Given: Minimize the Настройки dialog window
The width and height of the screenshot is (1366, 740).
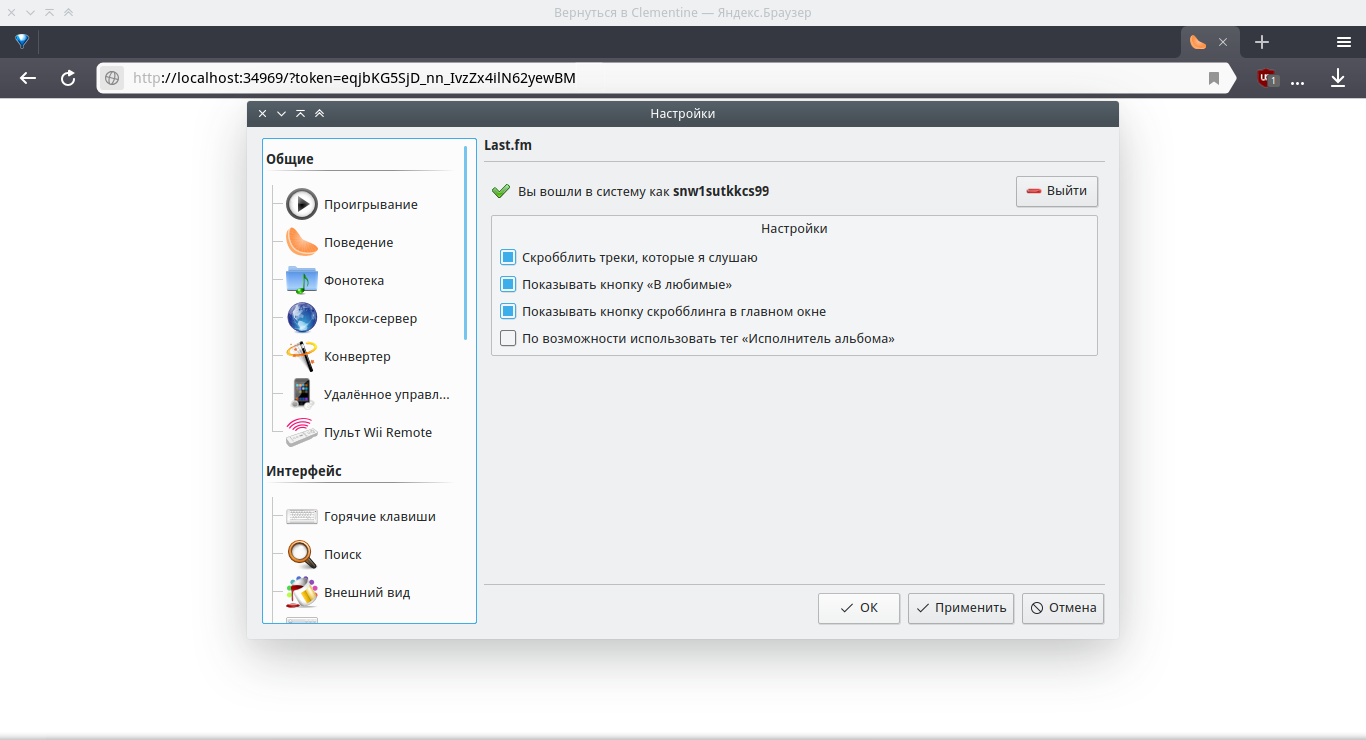Looking at the screenshot, I should (281, 114).
